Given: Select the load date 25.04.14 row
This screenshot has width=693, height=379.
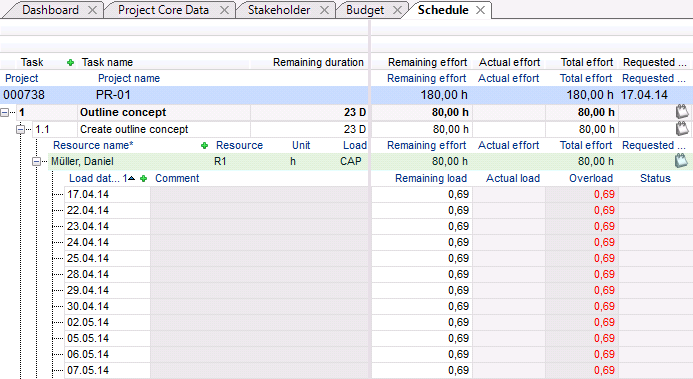Looking at the screenshot, I should click(88, 258).
